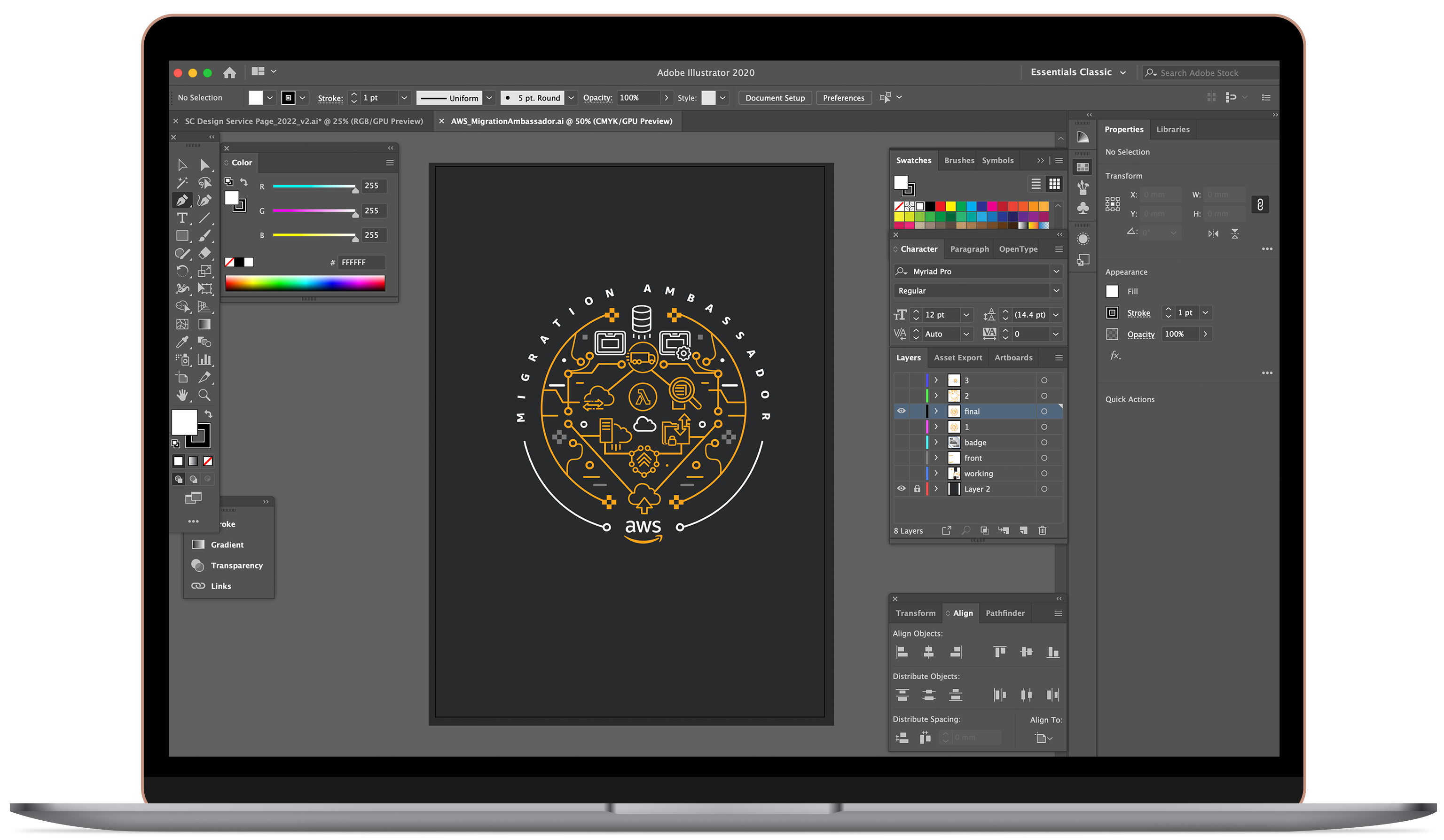Select the Artboard tool
Image resolution: width=1444 pixels, height=840 pixels.
pos(182,378)
